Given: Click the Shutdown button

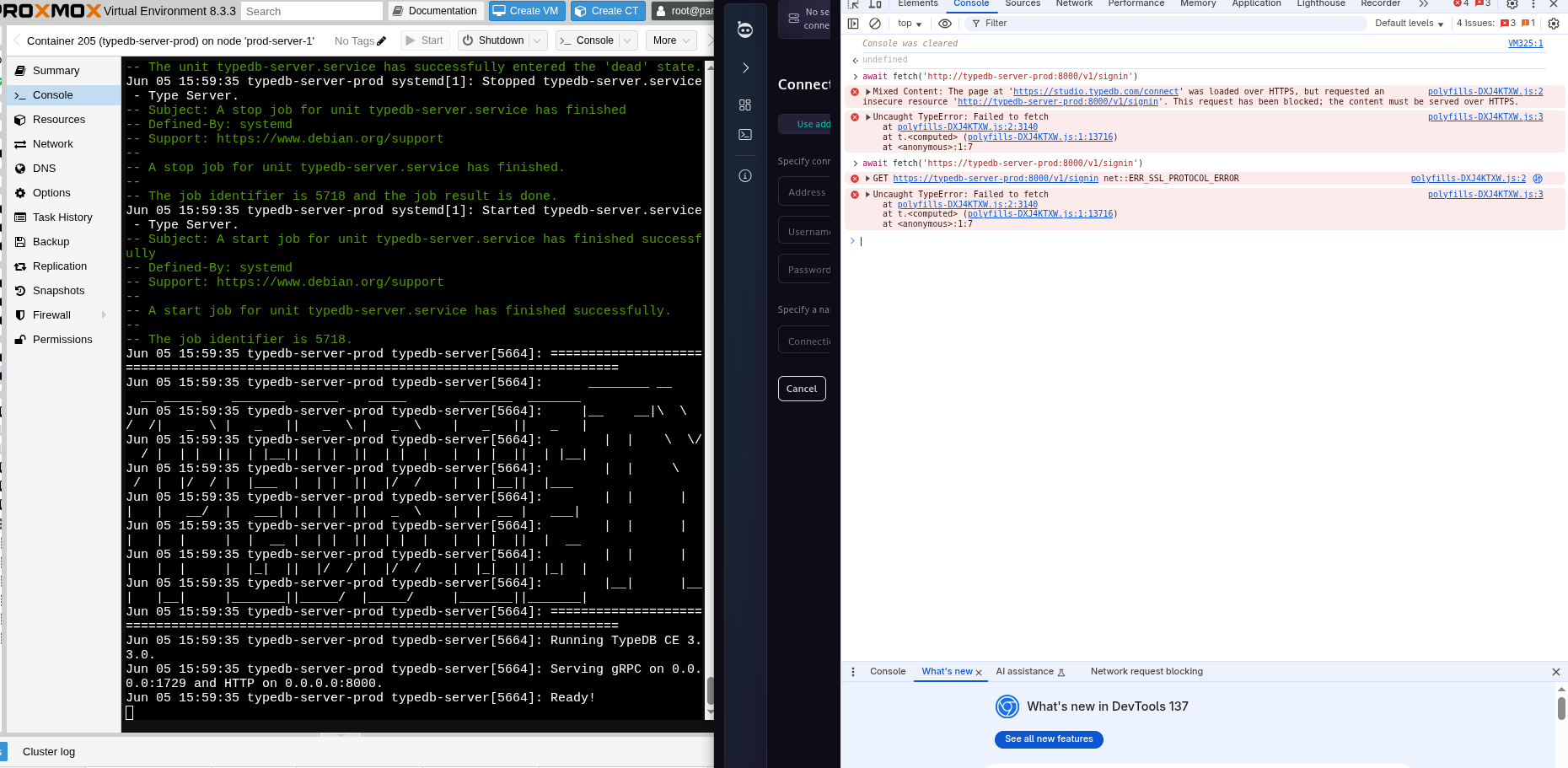Looking at the screenshot, I should click(495, 40).
